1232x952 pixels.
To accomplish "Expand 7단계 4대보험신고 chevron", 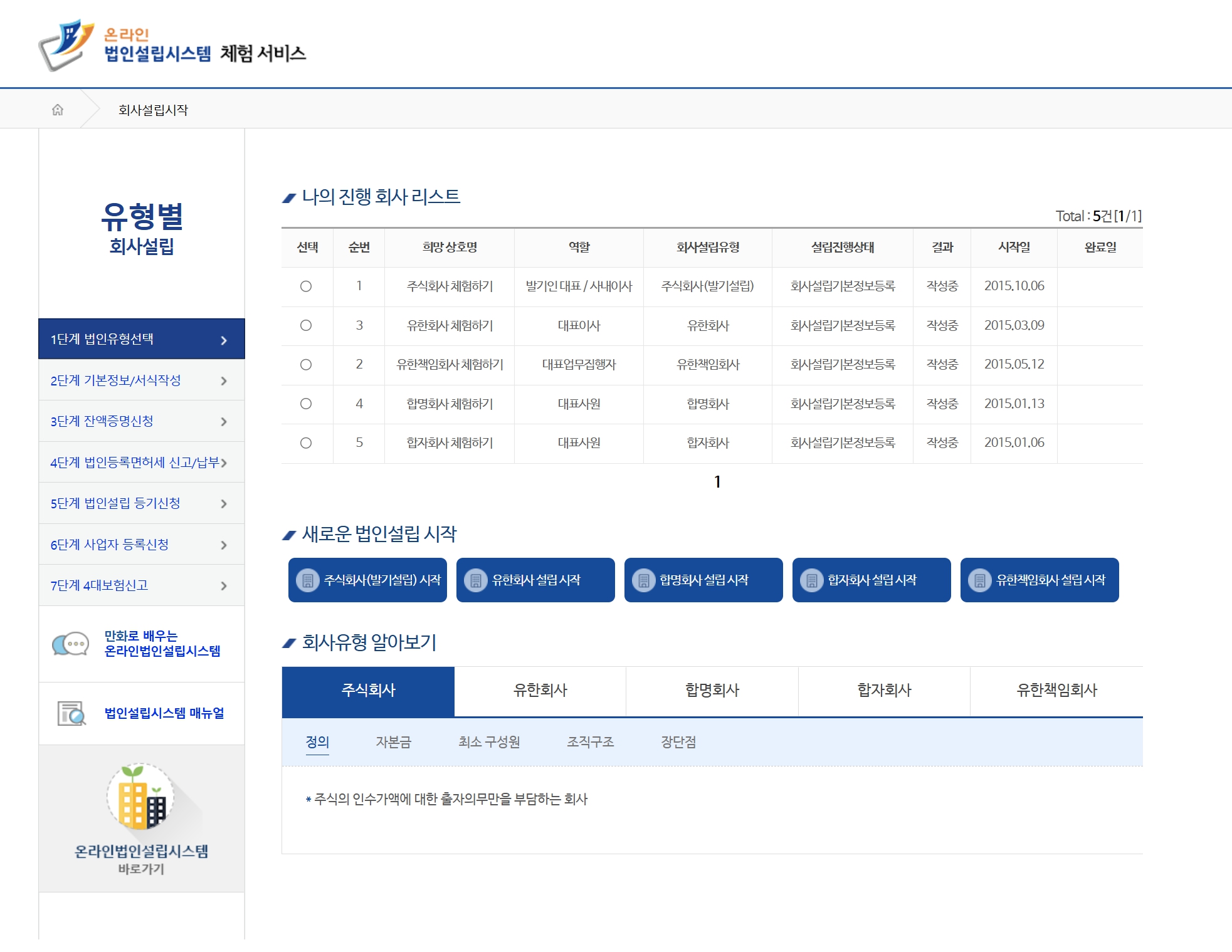I will click(224, 586).
